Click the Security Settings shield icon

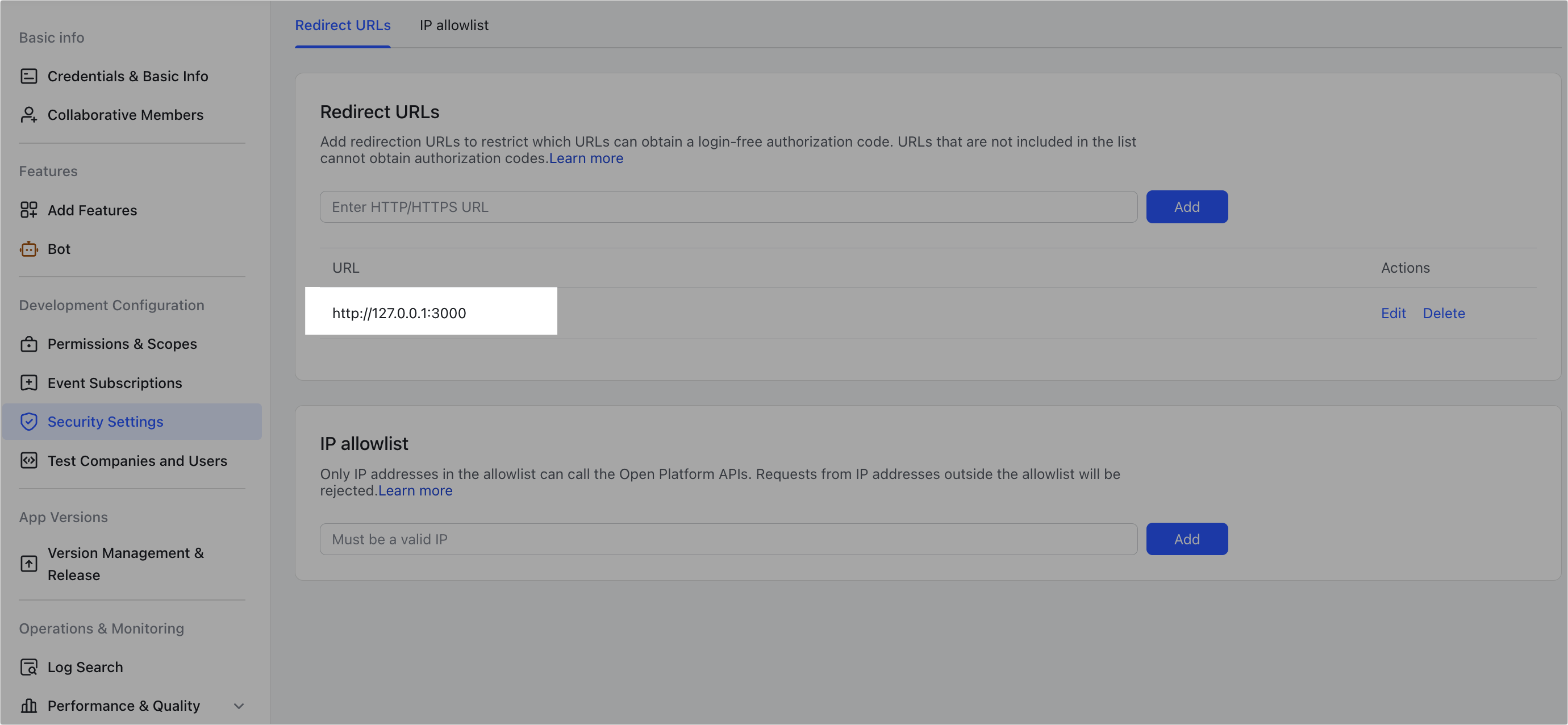pyautogui.click(x=28, y=422)
